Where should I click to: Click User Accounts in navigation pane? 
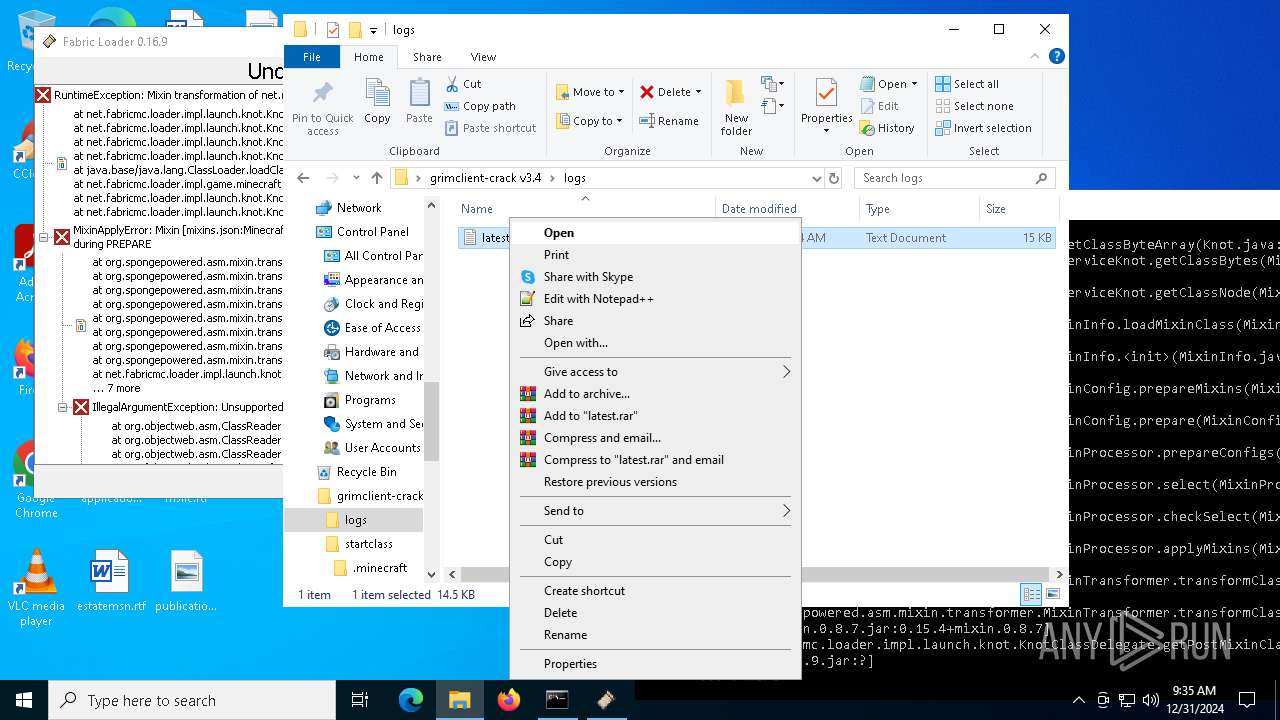(x=382, y=448)
